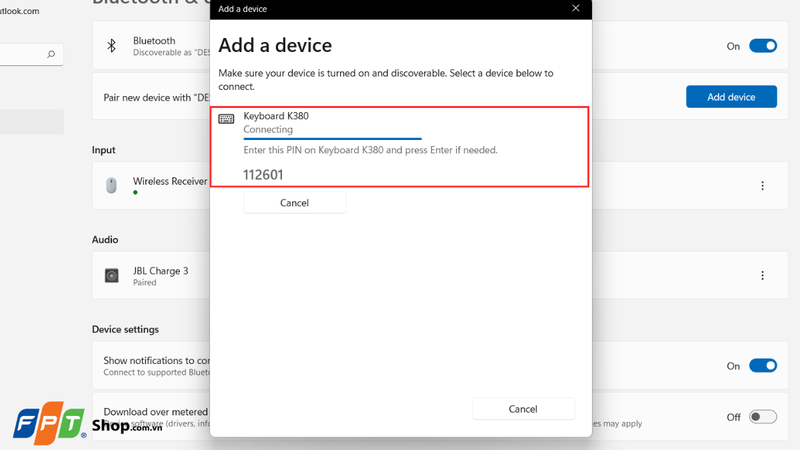The width and height of the screenshot is (800, 450).
Task: Click Download over metered label
Action: coord(156,412)
